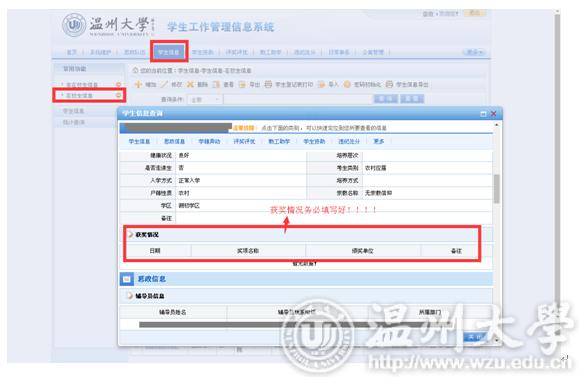
Task: Switch to 评奖评优 tab in the dialog
Action: click(x=244, y=141)
